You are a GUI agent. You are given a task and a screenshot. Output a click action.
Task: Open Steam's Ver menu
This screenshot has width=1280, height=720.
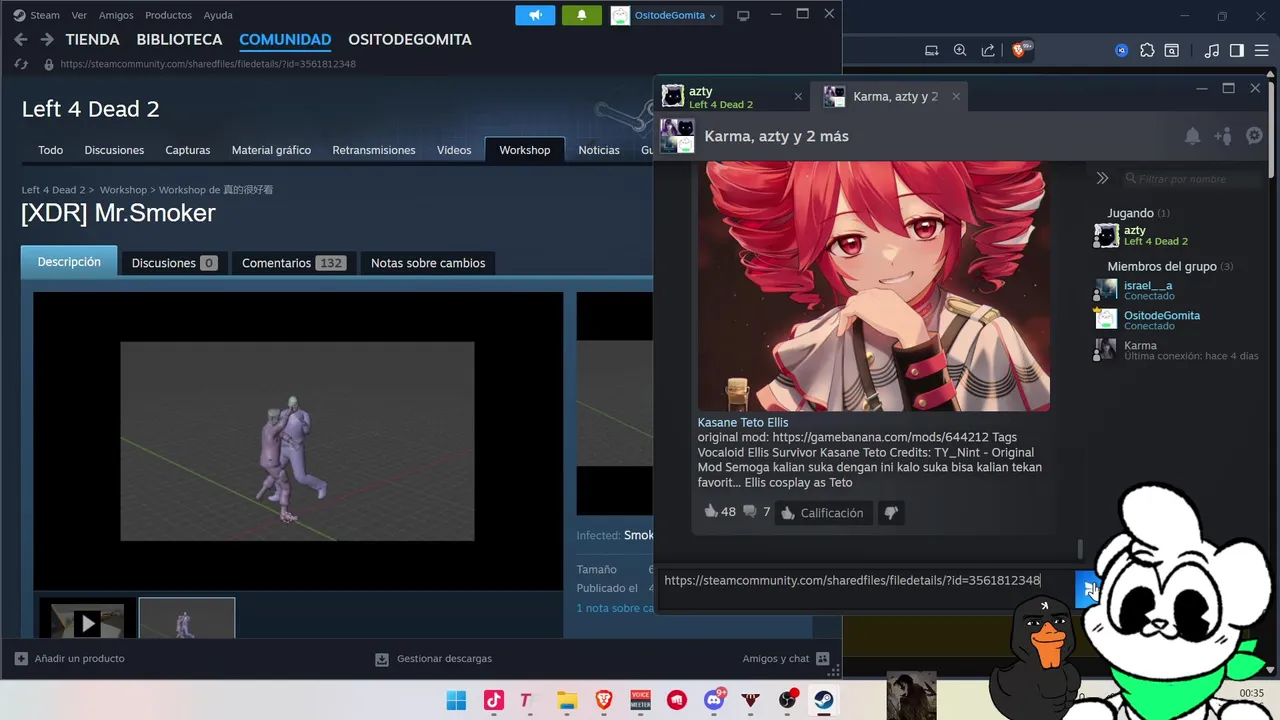79,15
